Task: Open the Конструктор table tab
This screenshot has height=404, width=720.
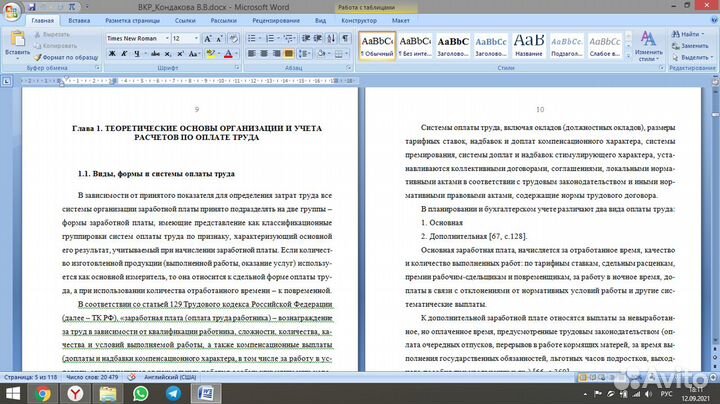Action: click(x=359, y=21)
